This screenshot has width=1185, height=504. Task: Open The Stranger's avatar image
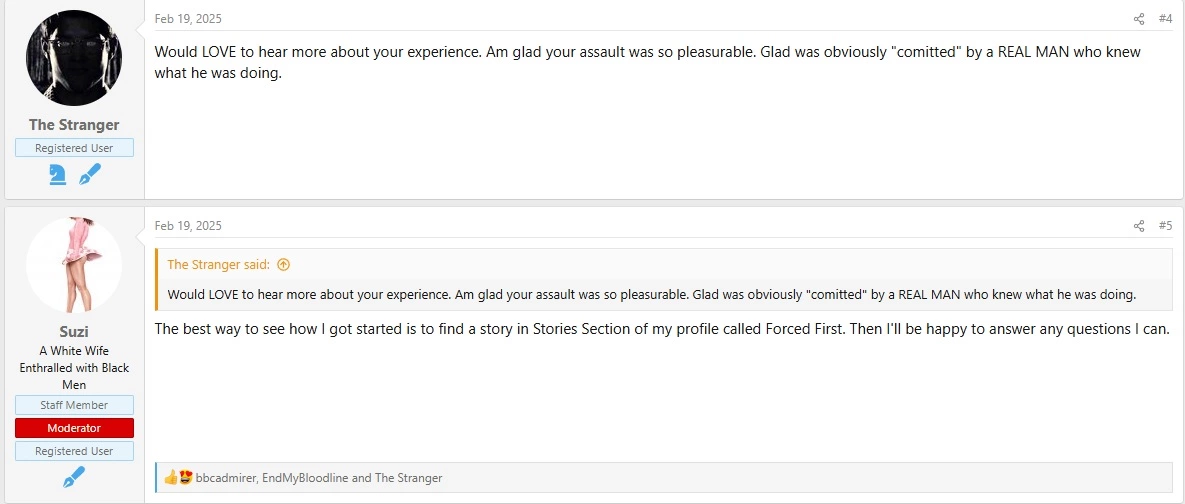pos(74,58)
